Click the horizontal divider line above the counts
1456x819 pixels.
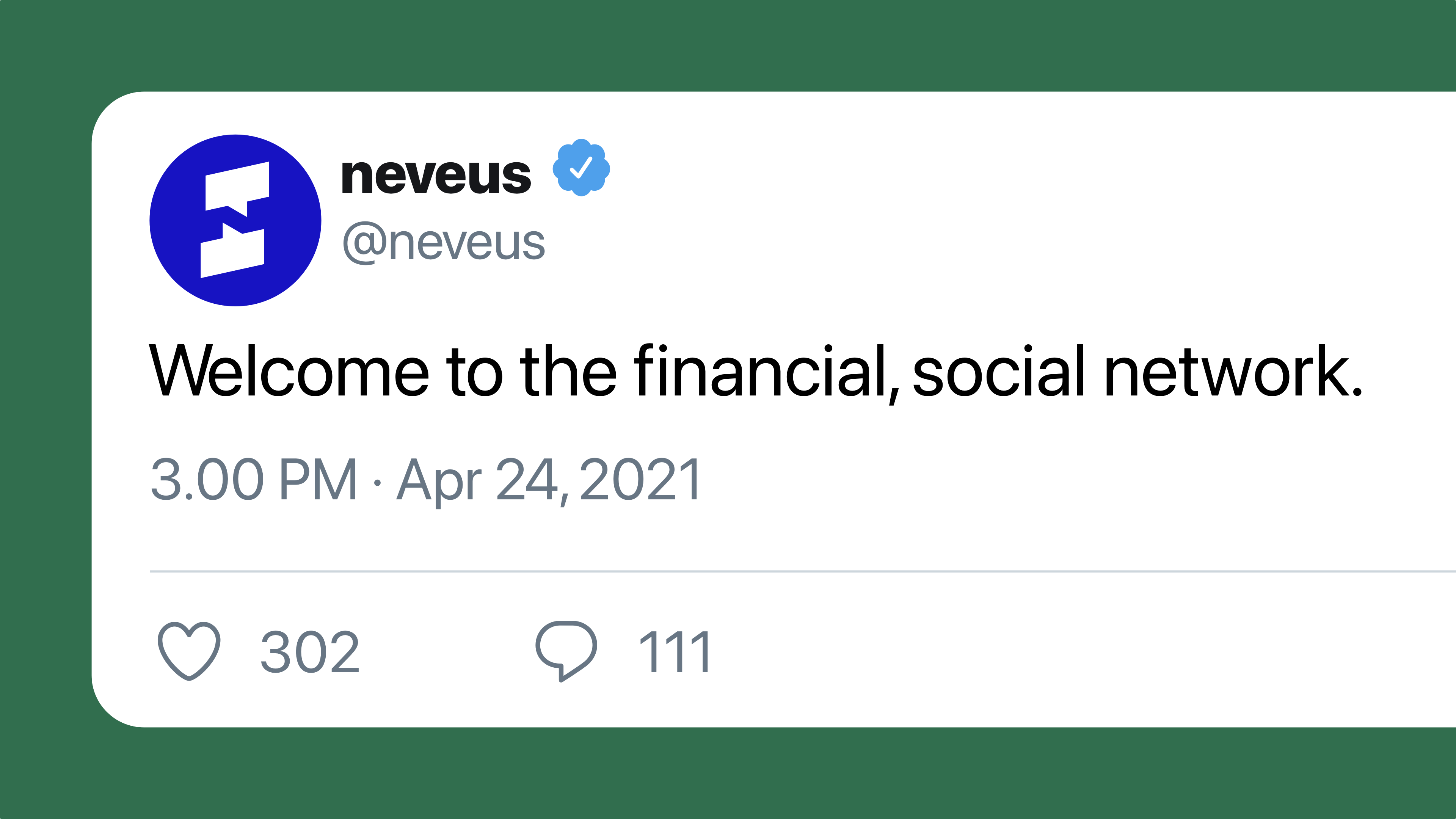(x=791, y=571)
